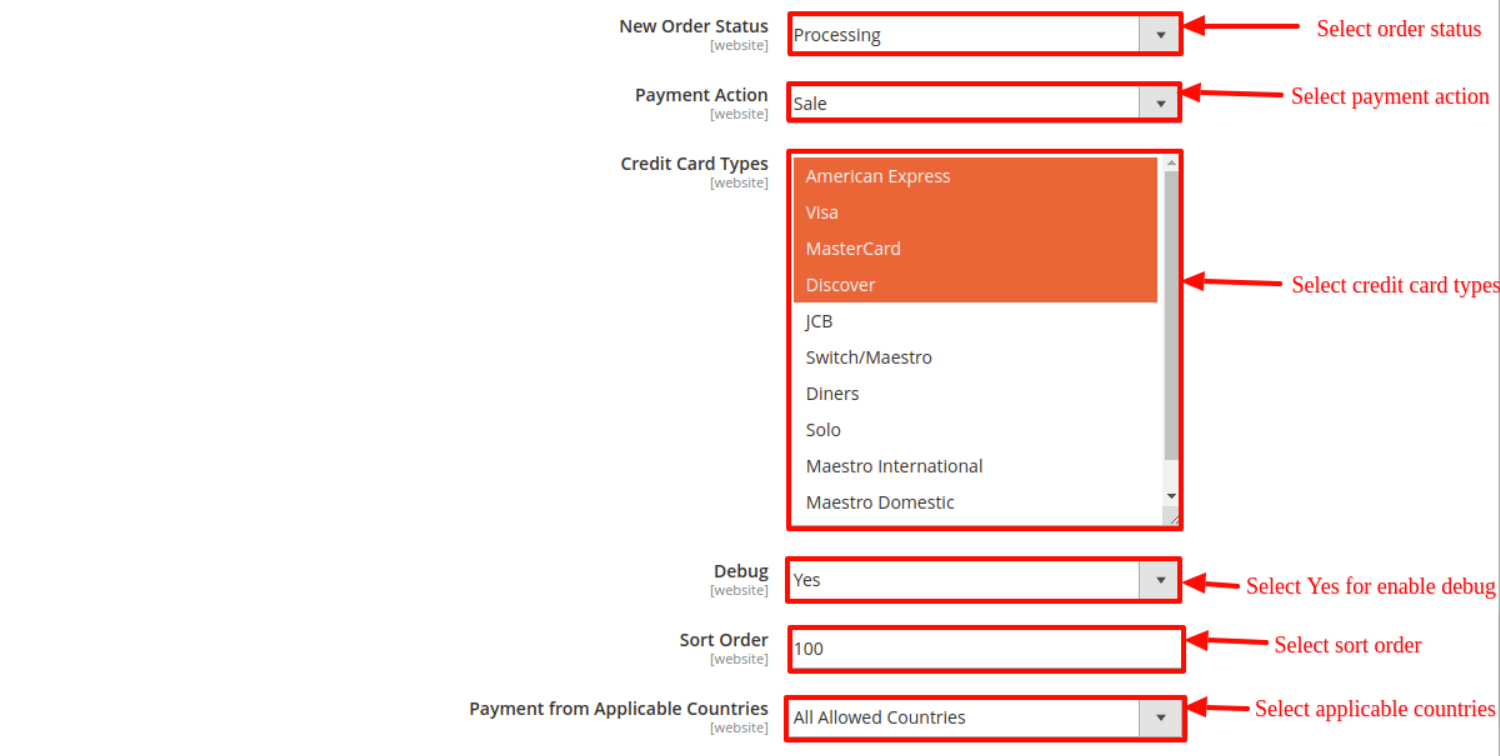This screenshot has height=756, width=1500.
Task: Choose Diners in the card list
Action: click(x=832, y=394)
